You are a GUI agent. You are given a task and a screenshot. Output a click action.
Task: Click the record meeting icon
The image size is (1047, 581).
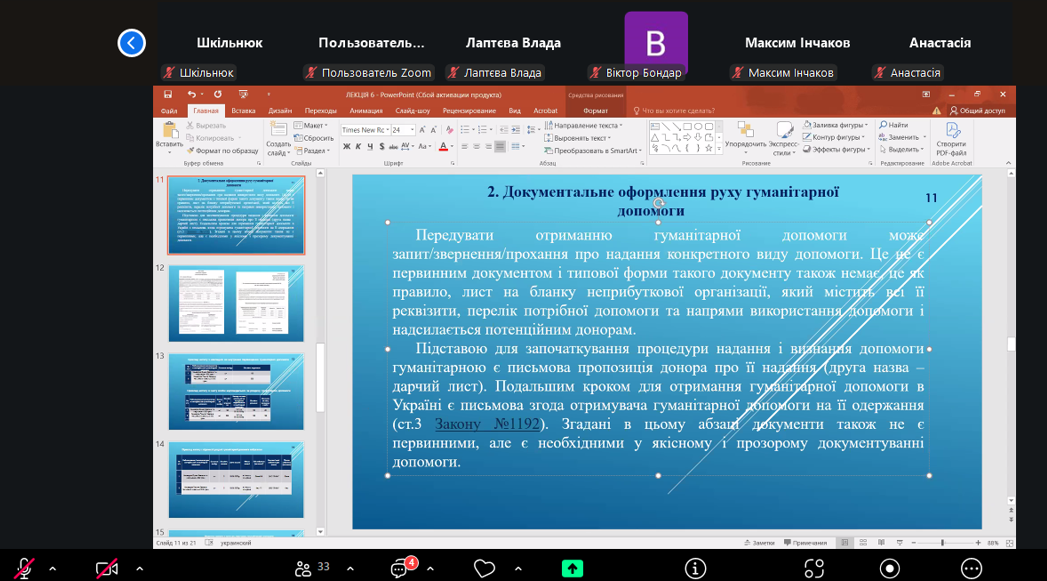[x=889, y=568]
